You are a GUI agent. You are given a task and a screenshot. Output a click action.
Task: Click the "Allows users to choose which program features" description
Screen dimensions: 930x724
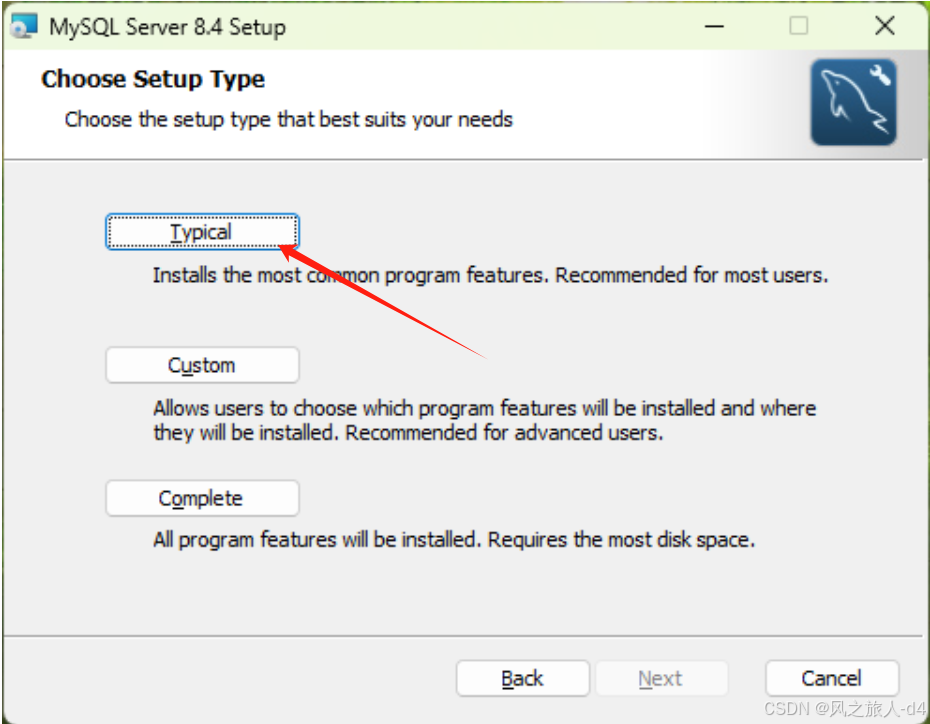pos(485,420)
